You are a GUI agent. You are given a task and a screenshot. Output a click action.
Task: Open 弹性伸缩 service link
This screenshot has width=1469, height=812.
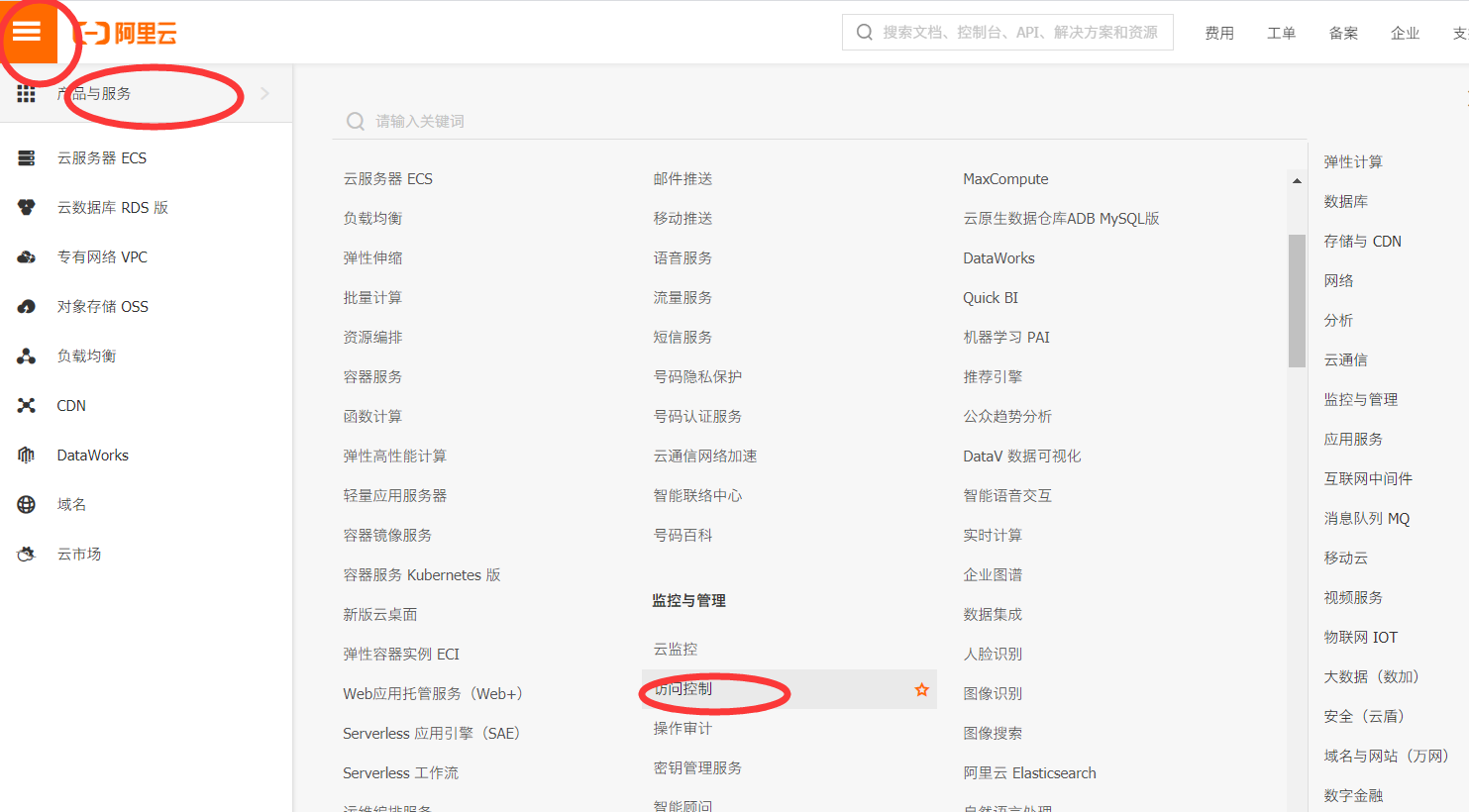(x=372, y=258)
